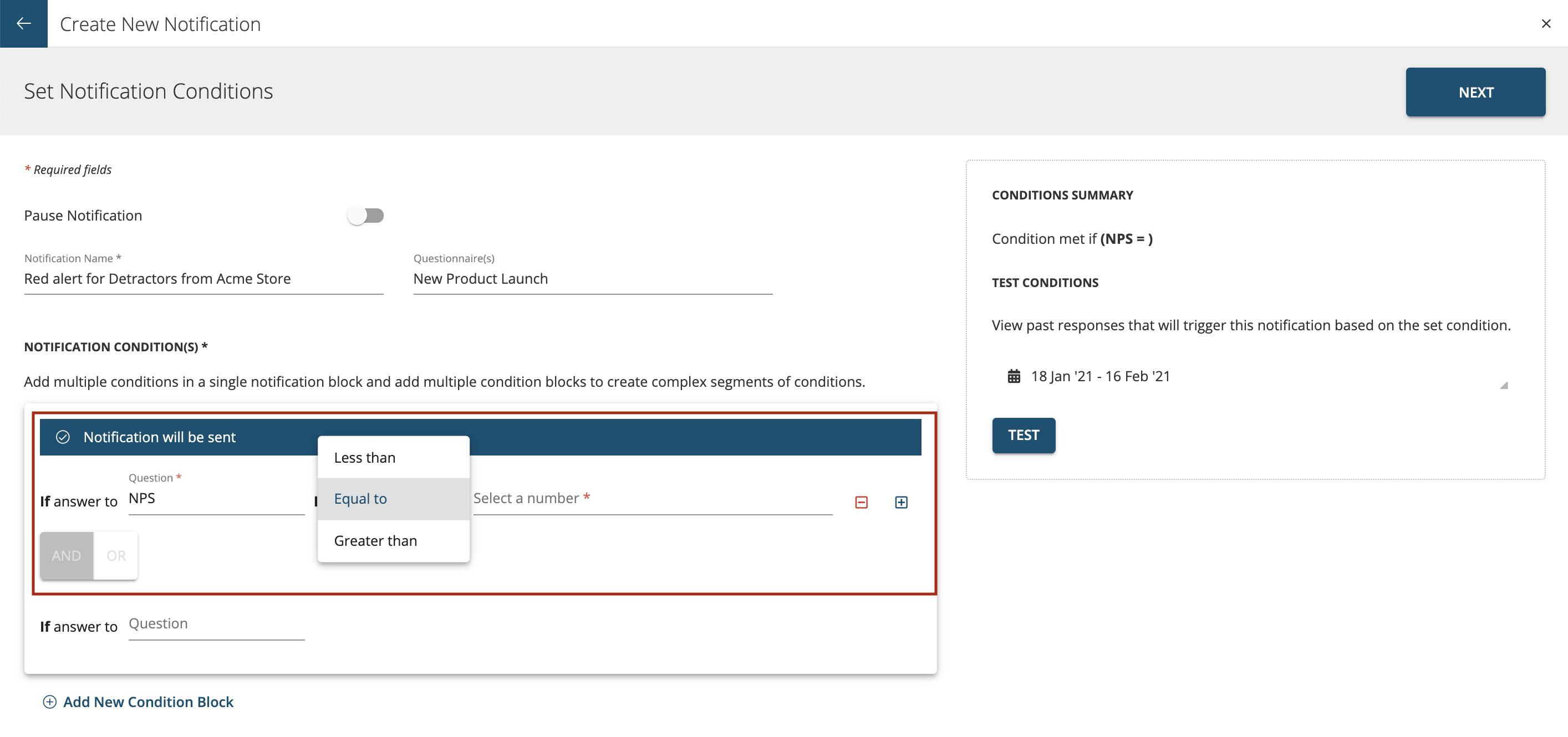Viewport: 1568px width, 737px height.
Task: Click the TEST button for conditions
Action: click(1023, 435)
